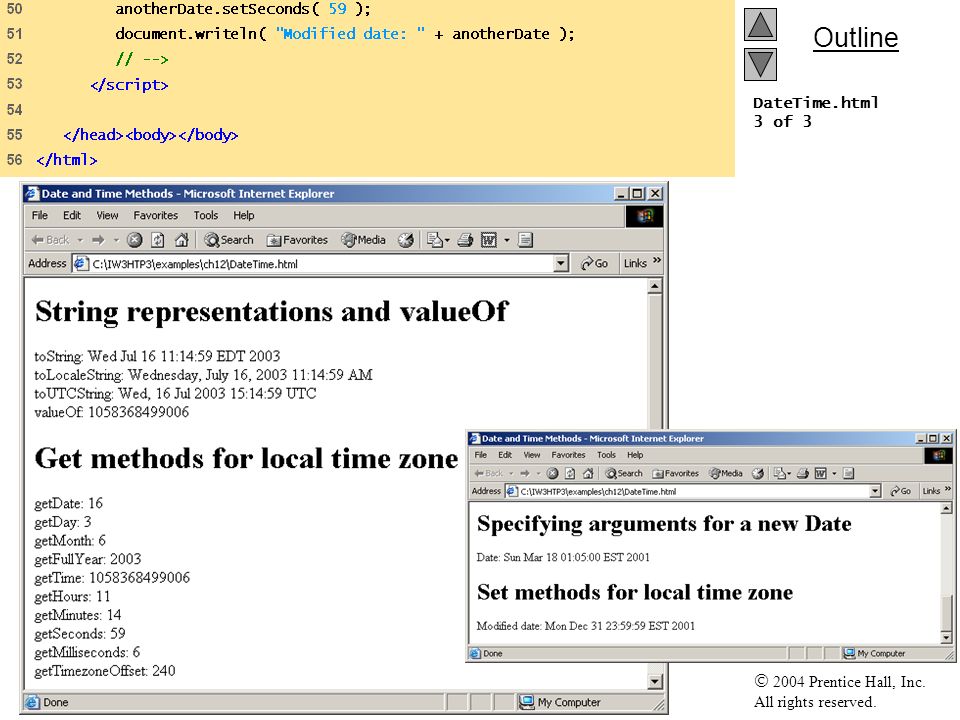Click the Refresh icon in large IE window
960x720 pixels.
tap(158, 240)
